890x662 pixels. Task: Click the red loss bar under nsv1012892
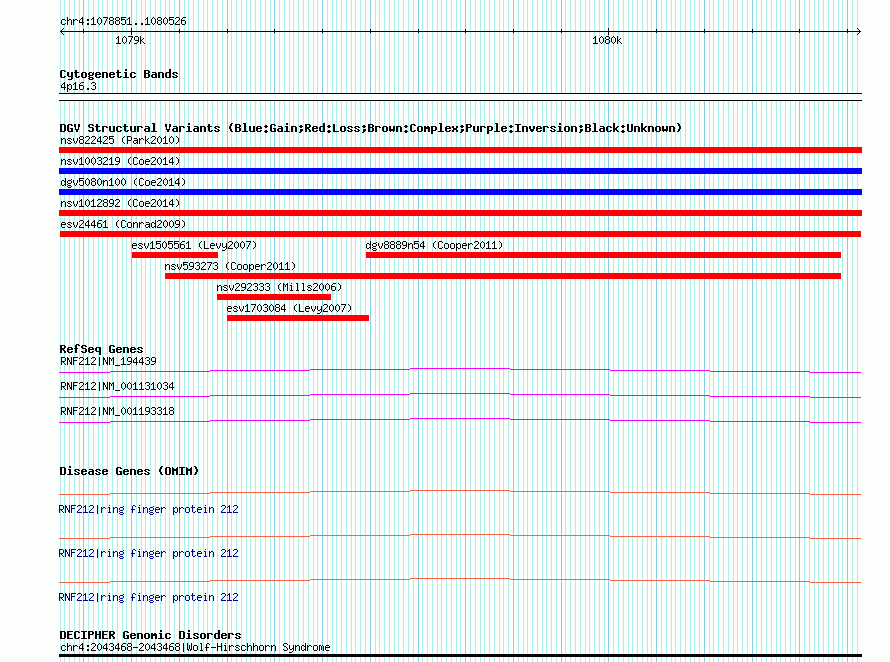(x=460, y=213)
